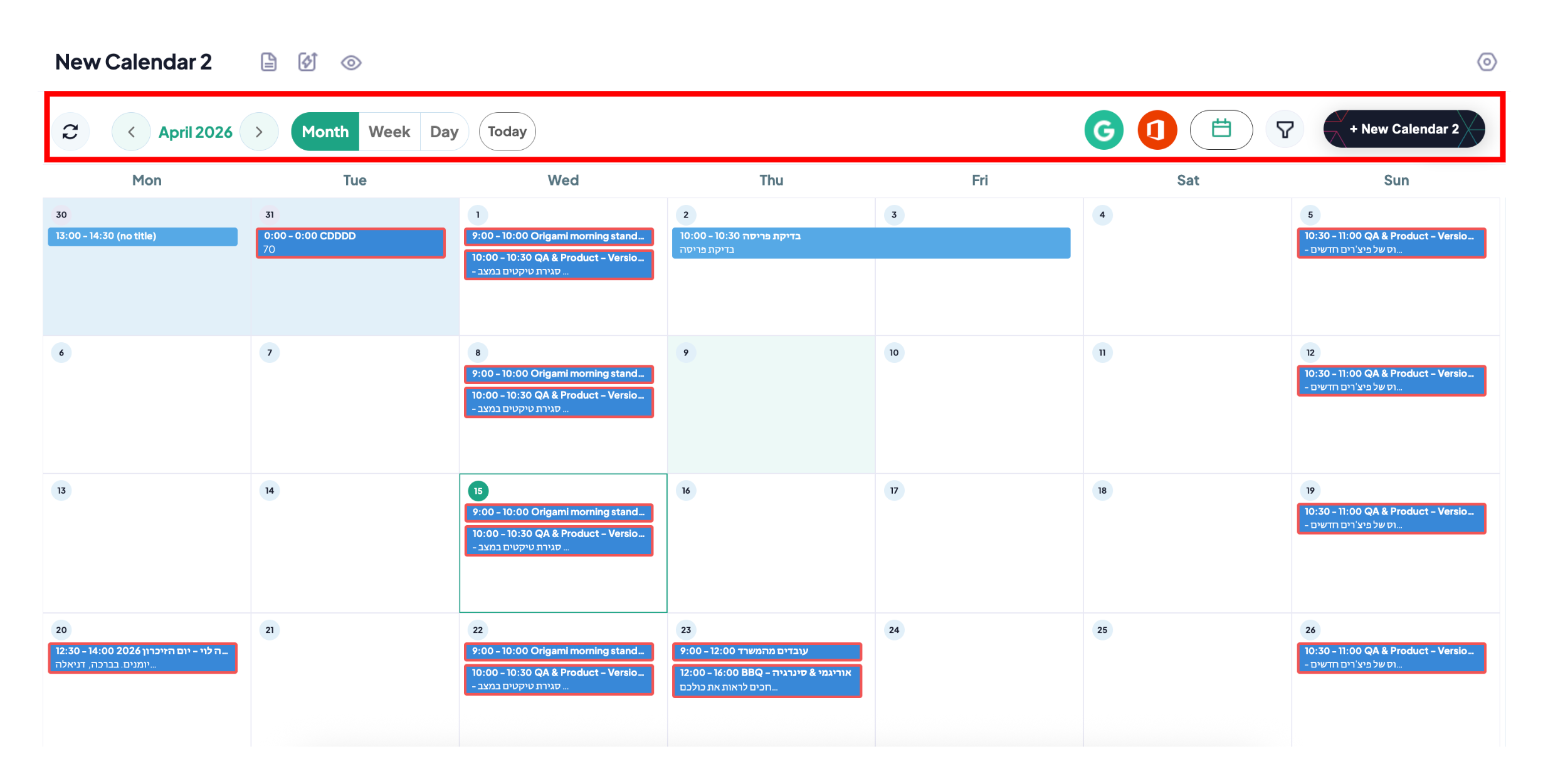The image size is (1548, 784).
Task: Open the April 22 Origami morning standup event
Action: click(559, 652)
